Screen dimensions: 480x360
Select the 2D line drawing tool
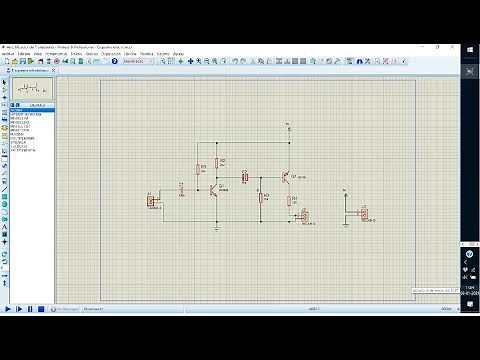4,189
